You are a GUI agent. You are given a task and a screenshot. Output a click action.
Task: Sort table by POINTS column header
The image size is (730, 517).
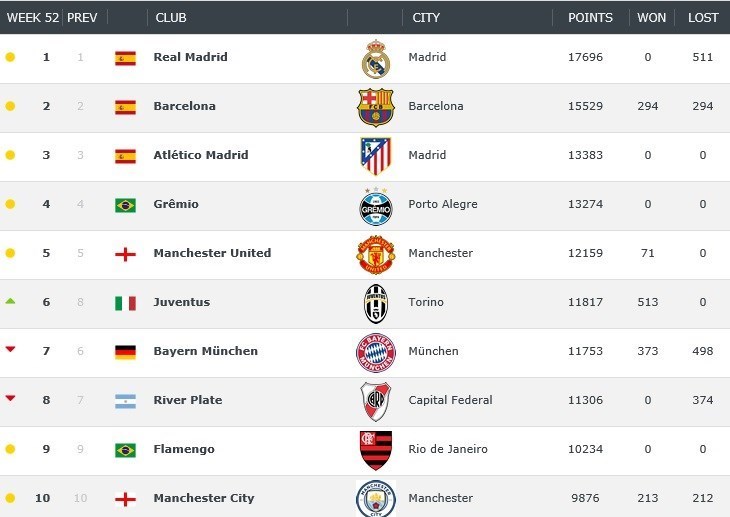[590, 18]
